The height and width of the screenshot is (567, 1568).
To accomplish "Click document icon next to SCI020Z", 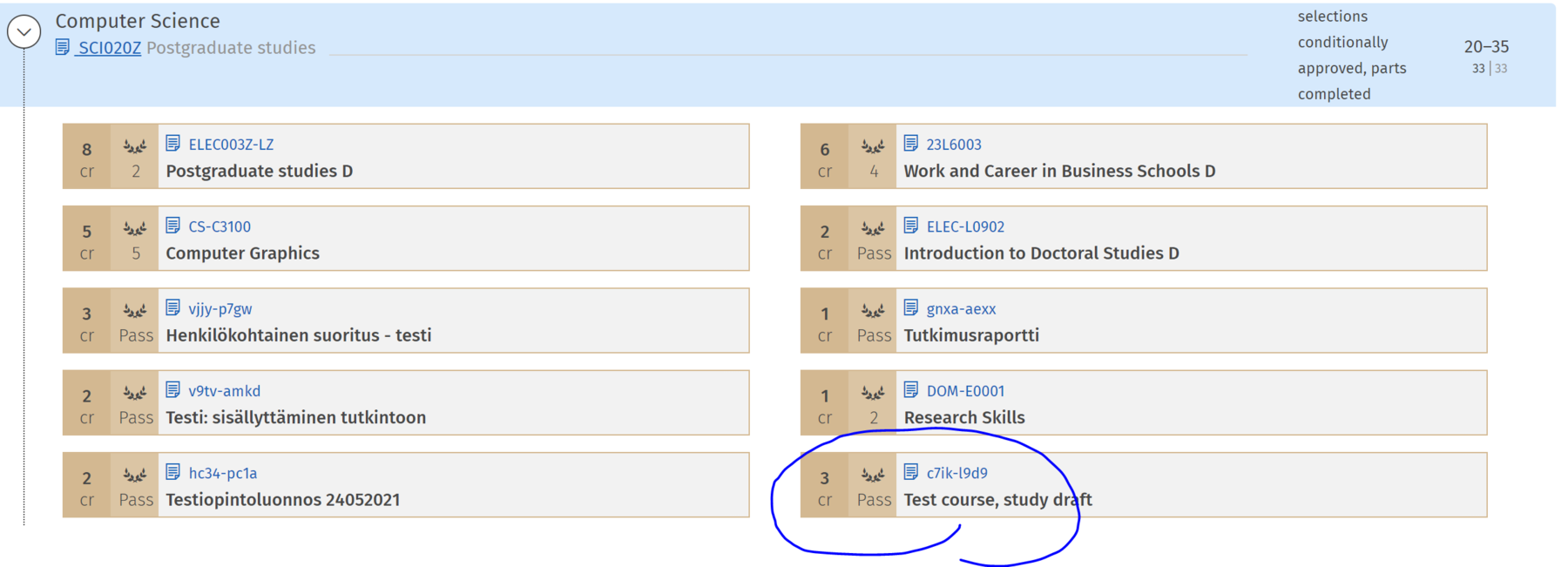I will [x=63, y=47].
